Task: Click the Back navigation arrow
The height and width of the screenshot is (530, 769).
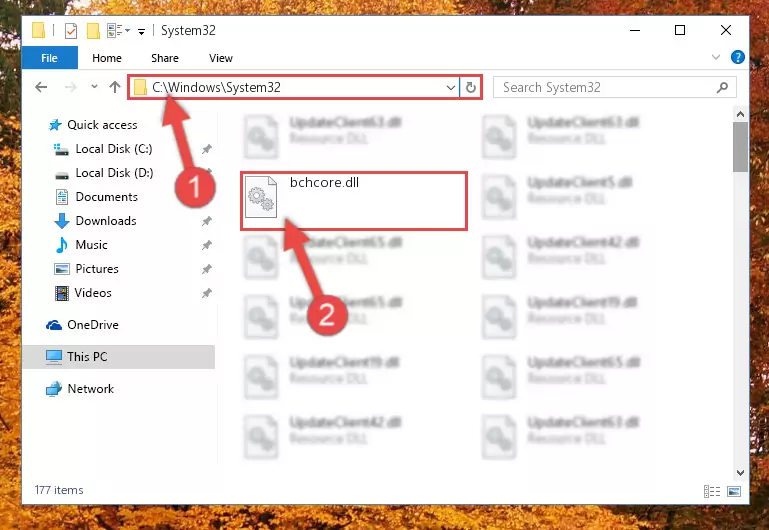Action: 41,87
